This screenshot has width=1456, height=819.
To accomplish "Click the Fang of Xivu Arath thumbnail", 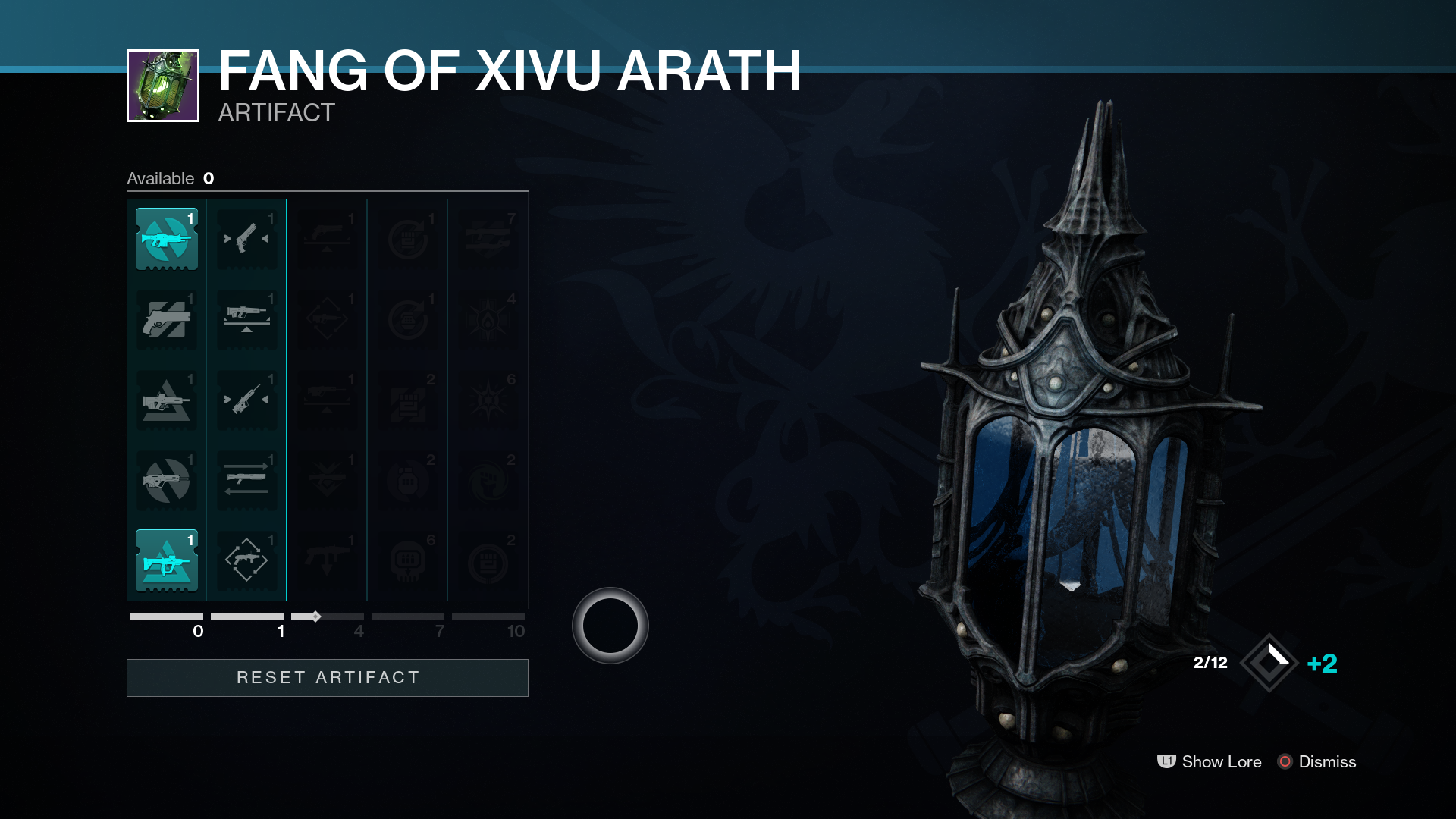I will [163, 86].
